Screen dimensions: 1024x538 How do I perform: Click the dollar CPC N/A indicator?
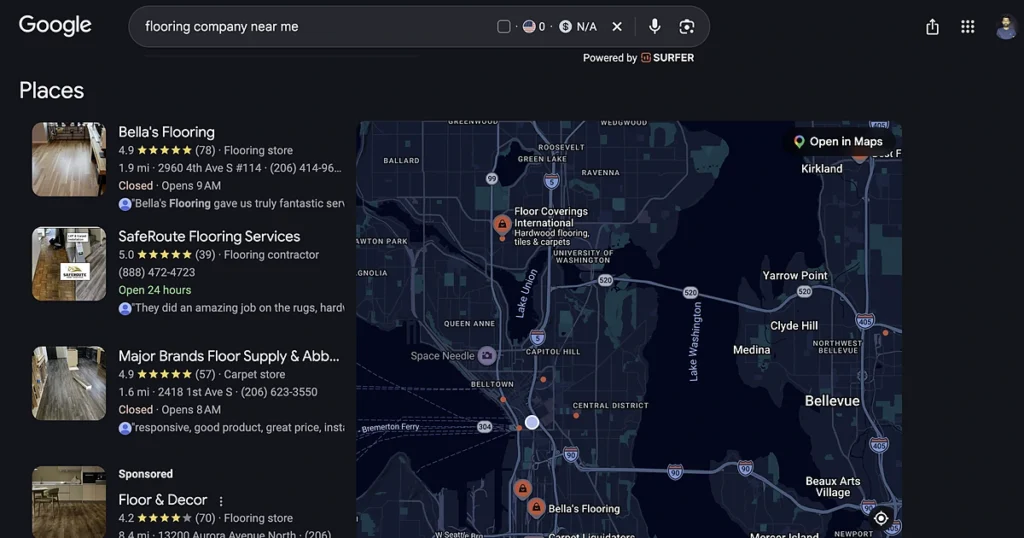(x=579, y=27)
